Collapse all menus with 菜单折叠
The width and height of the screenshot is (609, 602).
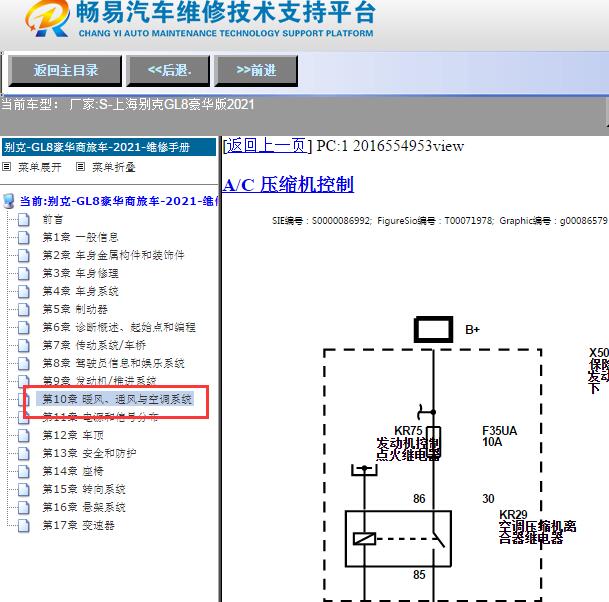[x=114, y=167]
